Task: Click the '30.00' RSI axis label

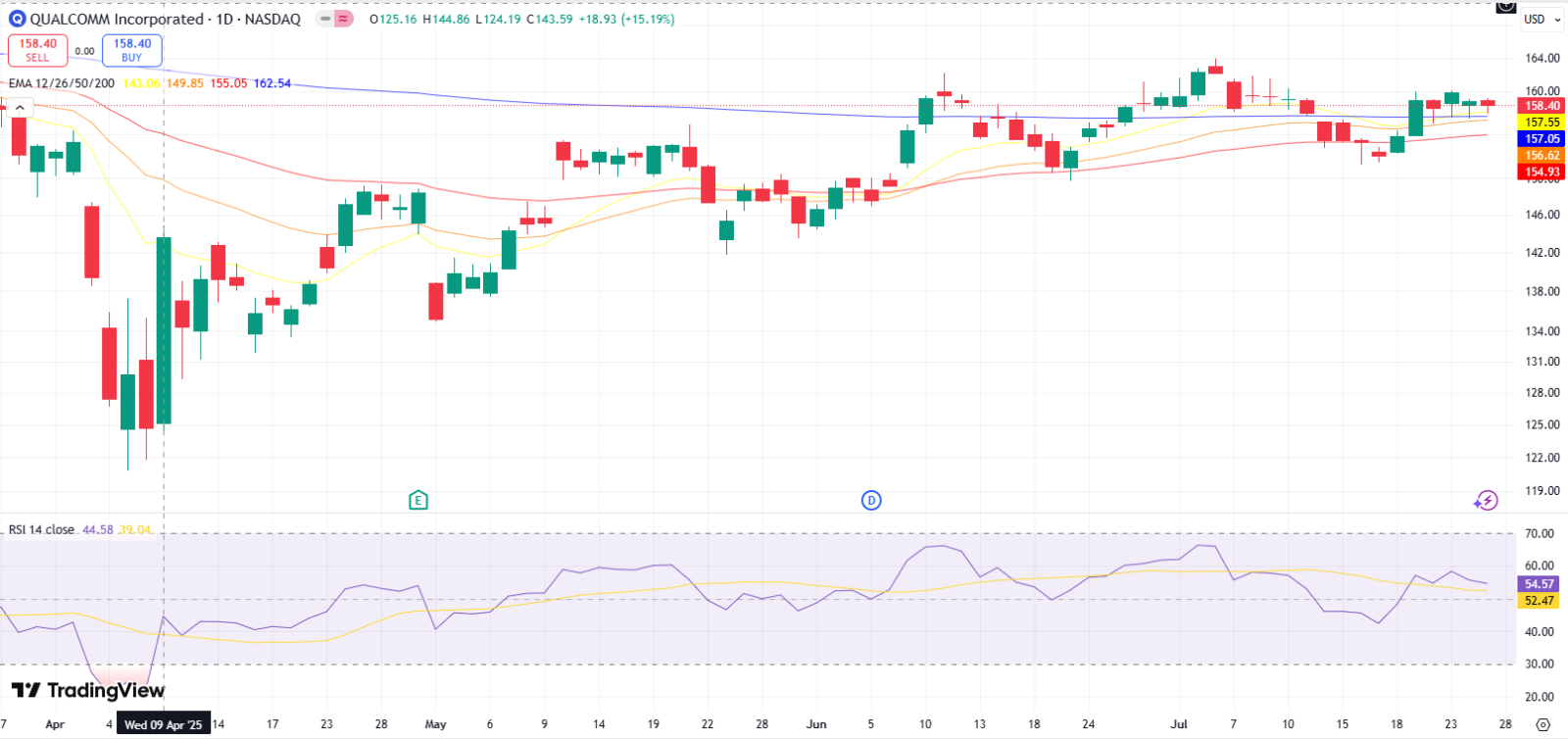Action: pos(1540,665)
